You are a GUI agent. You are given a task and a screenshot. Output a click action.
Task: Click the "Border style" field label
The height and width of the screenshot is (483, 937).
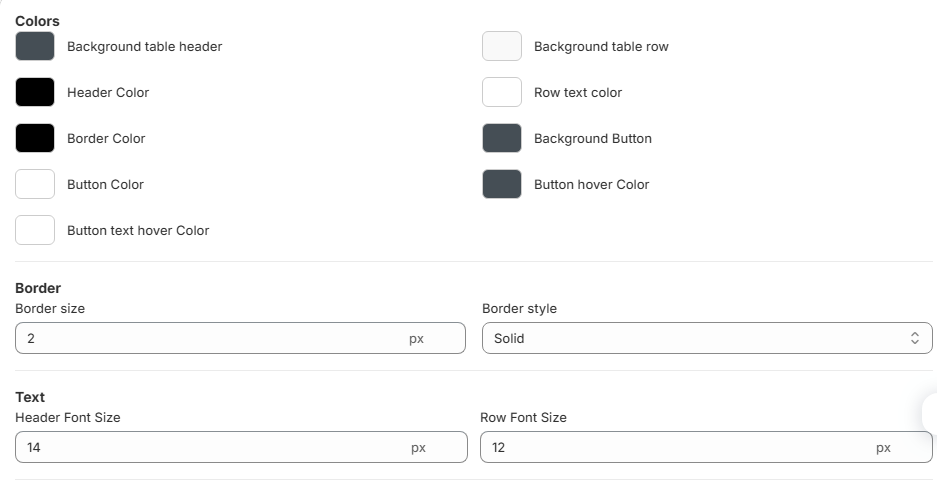tap(519, 308)
